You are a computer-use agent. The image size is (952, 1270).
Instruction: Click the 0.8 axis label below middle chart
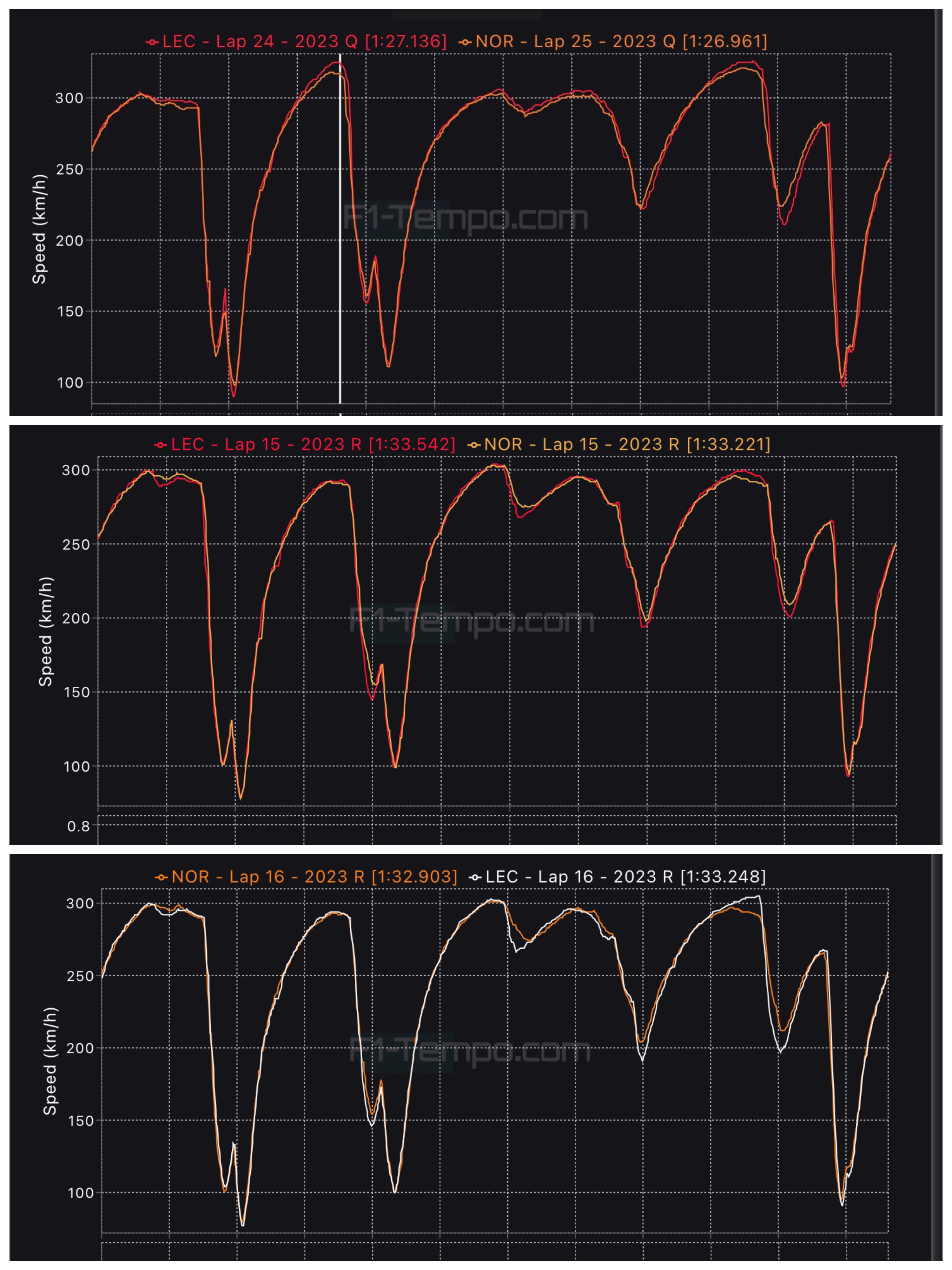click(79, 827)
